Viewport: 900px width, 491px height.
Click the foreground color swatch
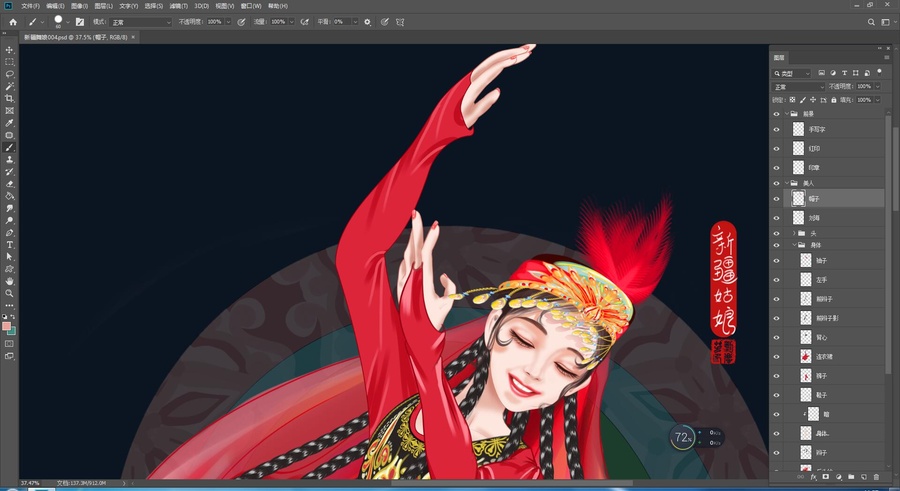pos(6,326)
